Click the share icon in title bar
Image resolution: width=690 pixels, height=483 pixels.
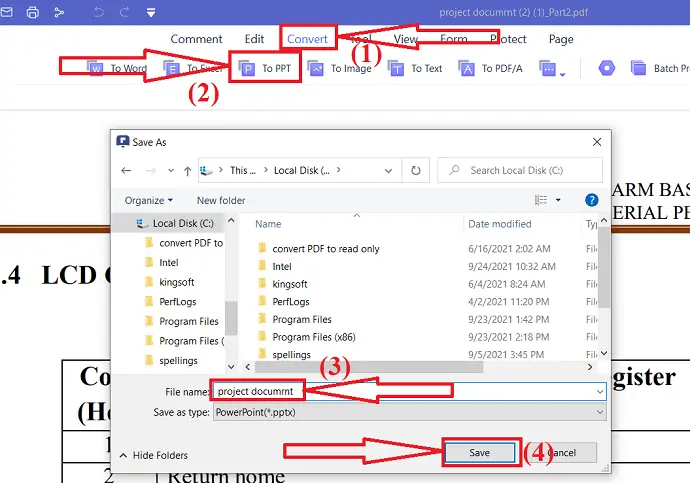point(59,12)
